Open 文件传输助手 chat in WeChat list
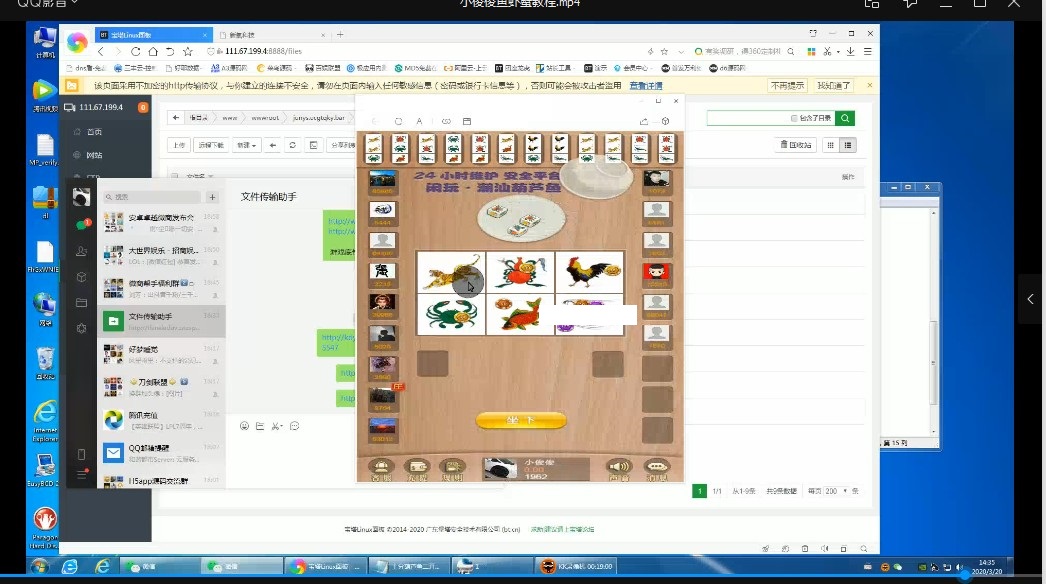1046x584 pixels. point(160,322)
